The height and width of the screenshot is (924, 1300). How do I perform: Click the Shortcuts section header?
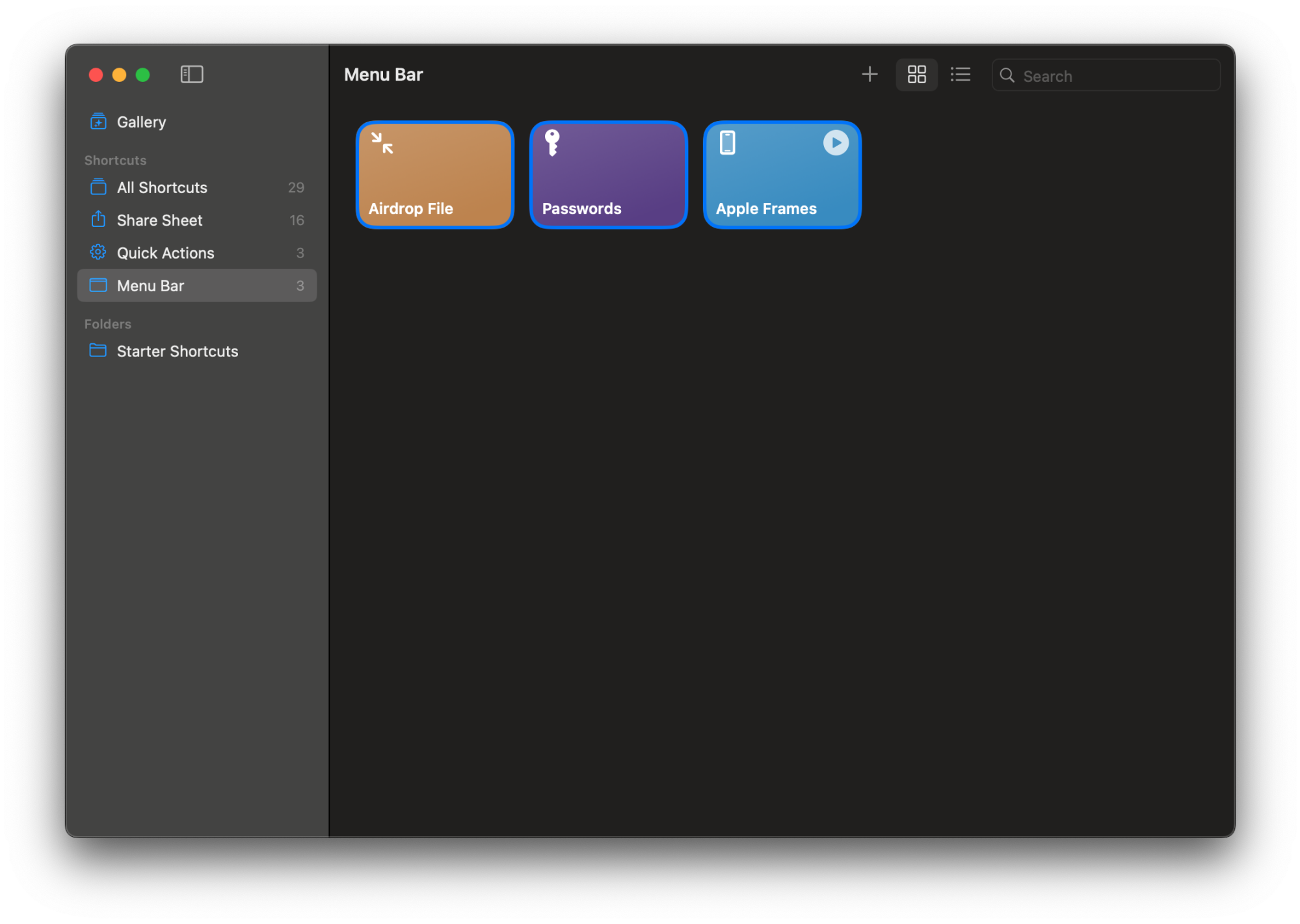click(x=115, y=160)
